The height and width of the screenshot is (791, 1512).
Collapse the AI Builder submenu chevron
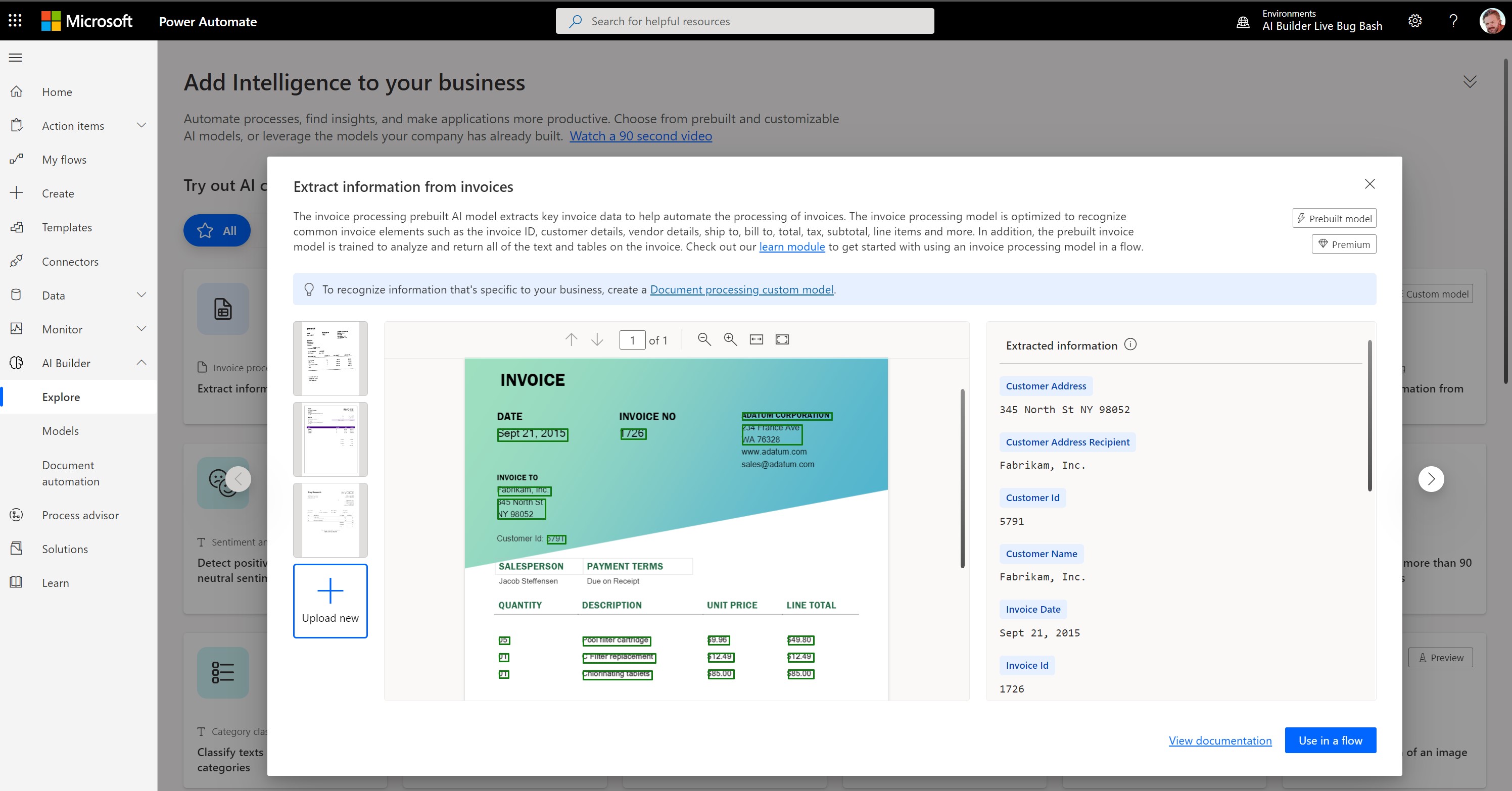click(x=141, y=363)
